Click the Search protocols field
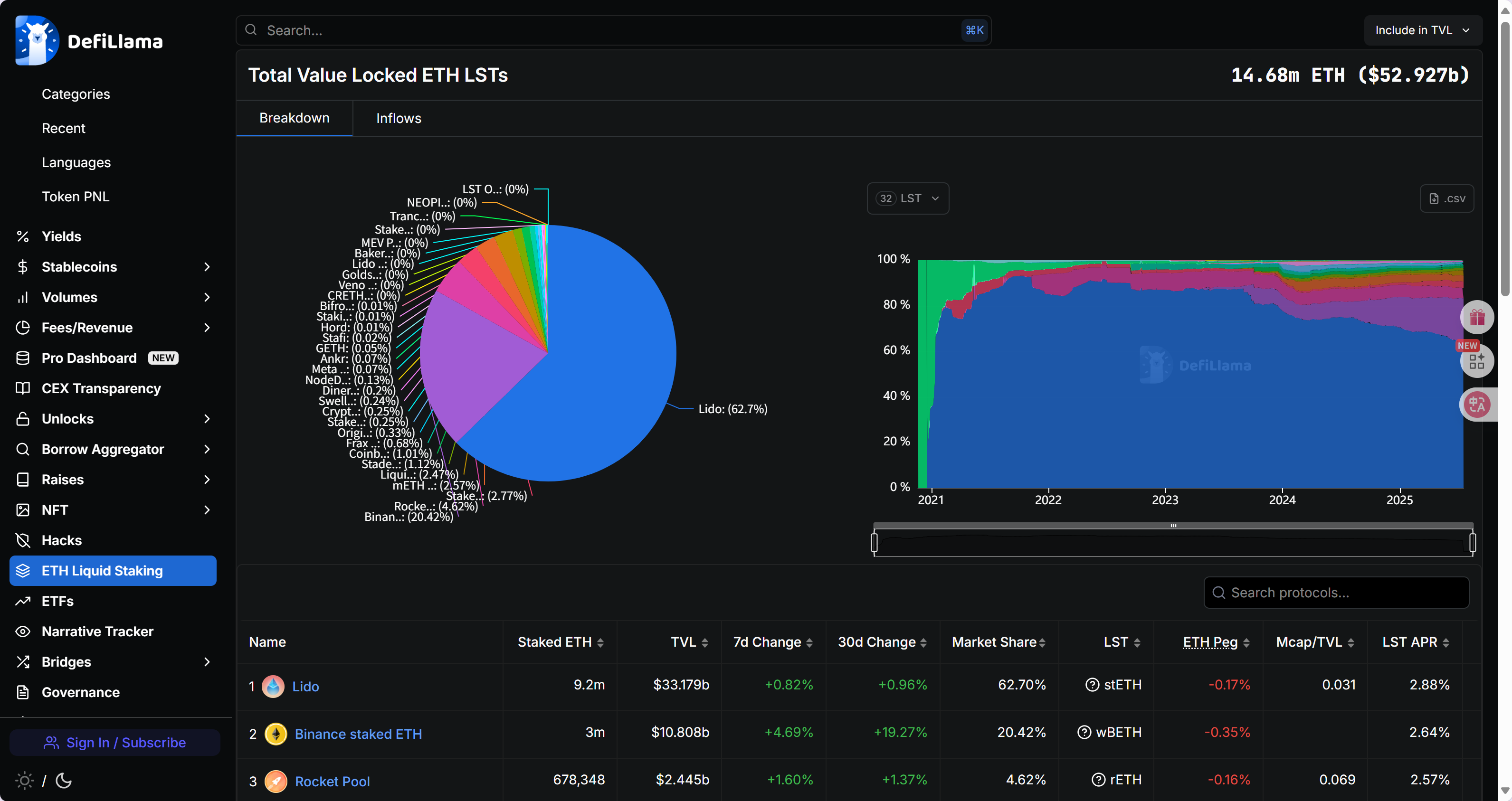1512x801 pixels. 1336,593
